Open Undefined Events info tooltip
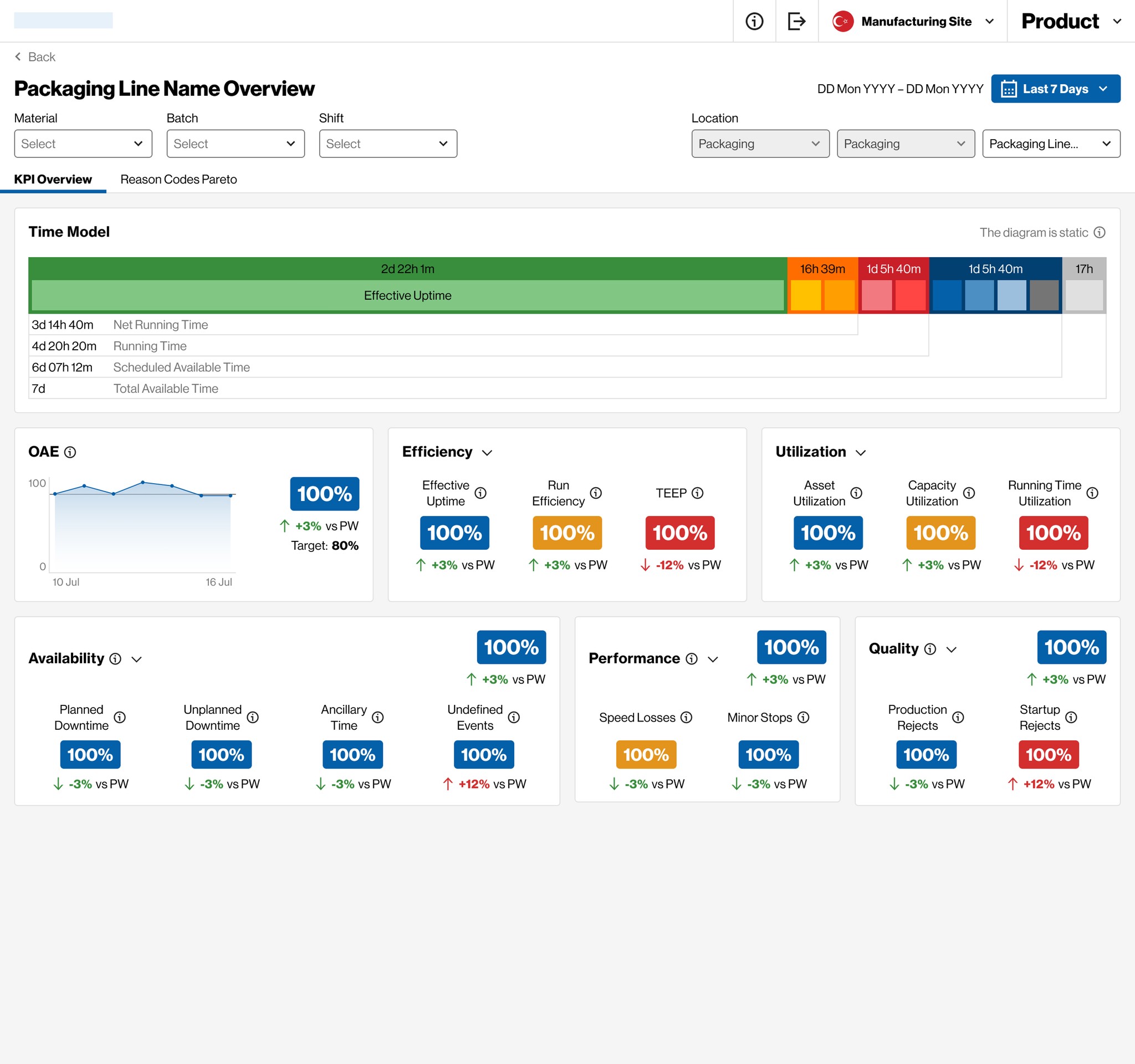Viewport: 1135px width, 1064px height. pos(514,718)
